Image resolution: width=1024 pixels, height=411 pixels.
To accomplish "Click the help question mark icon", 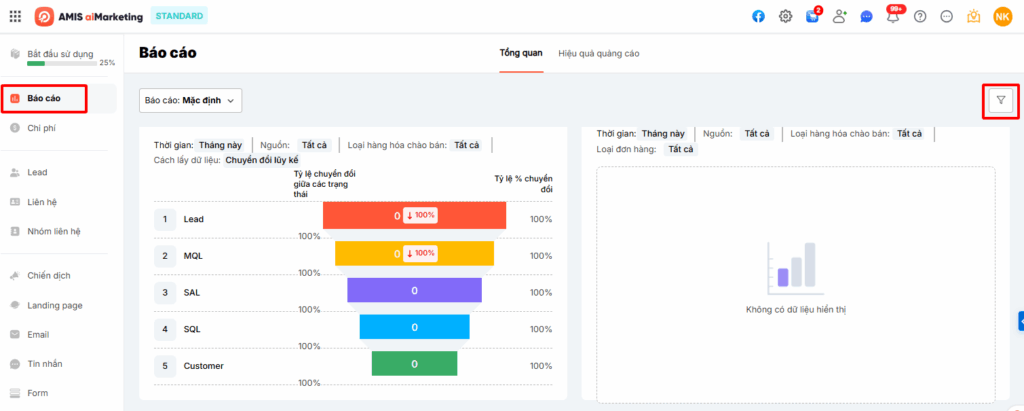I will pyautogui.click(x=919, y=16).
